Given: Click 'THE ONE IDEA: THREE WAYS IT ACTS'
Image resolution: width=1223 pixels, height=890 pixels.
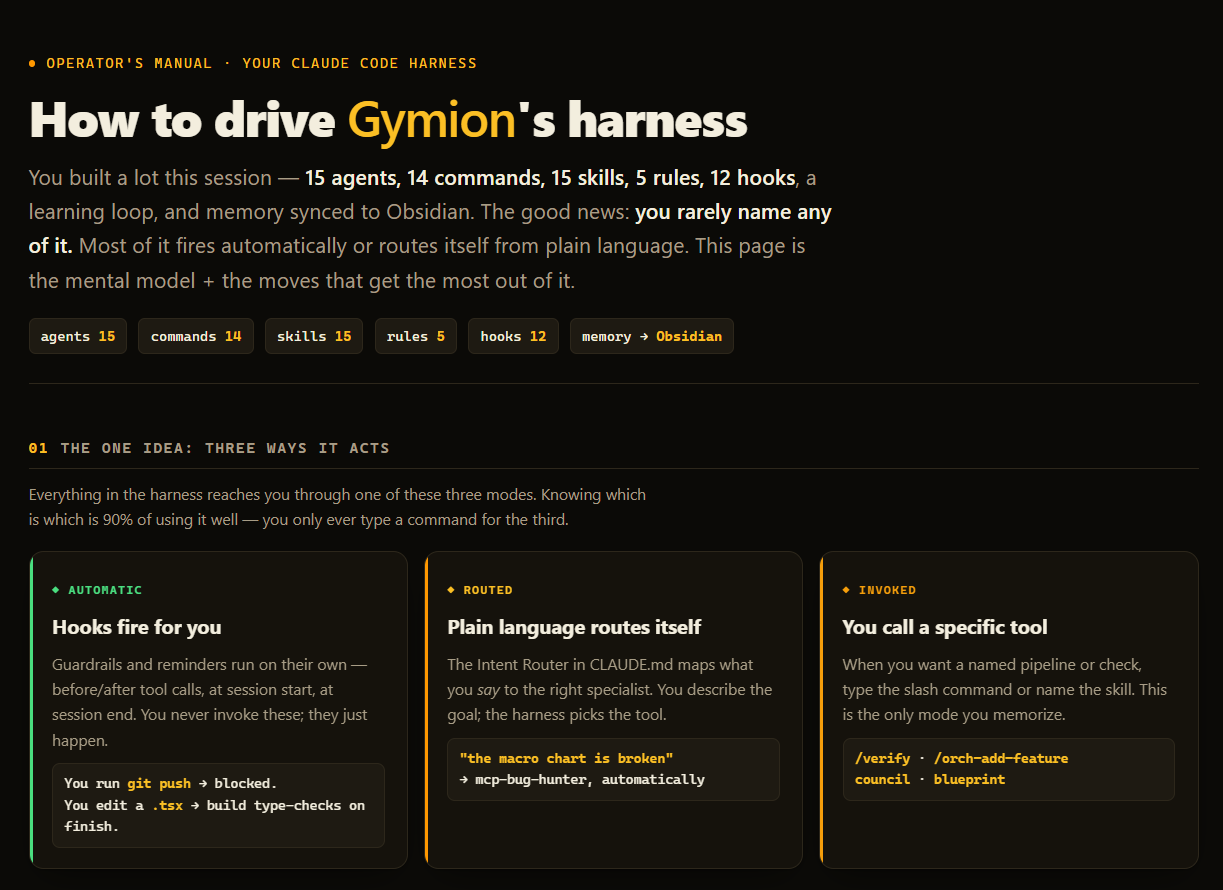Looking at the screenshot, I should (x=225, y=448).
